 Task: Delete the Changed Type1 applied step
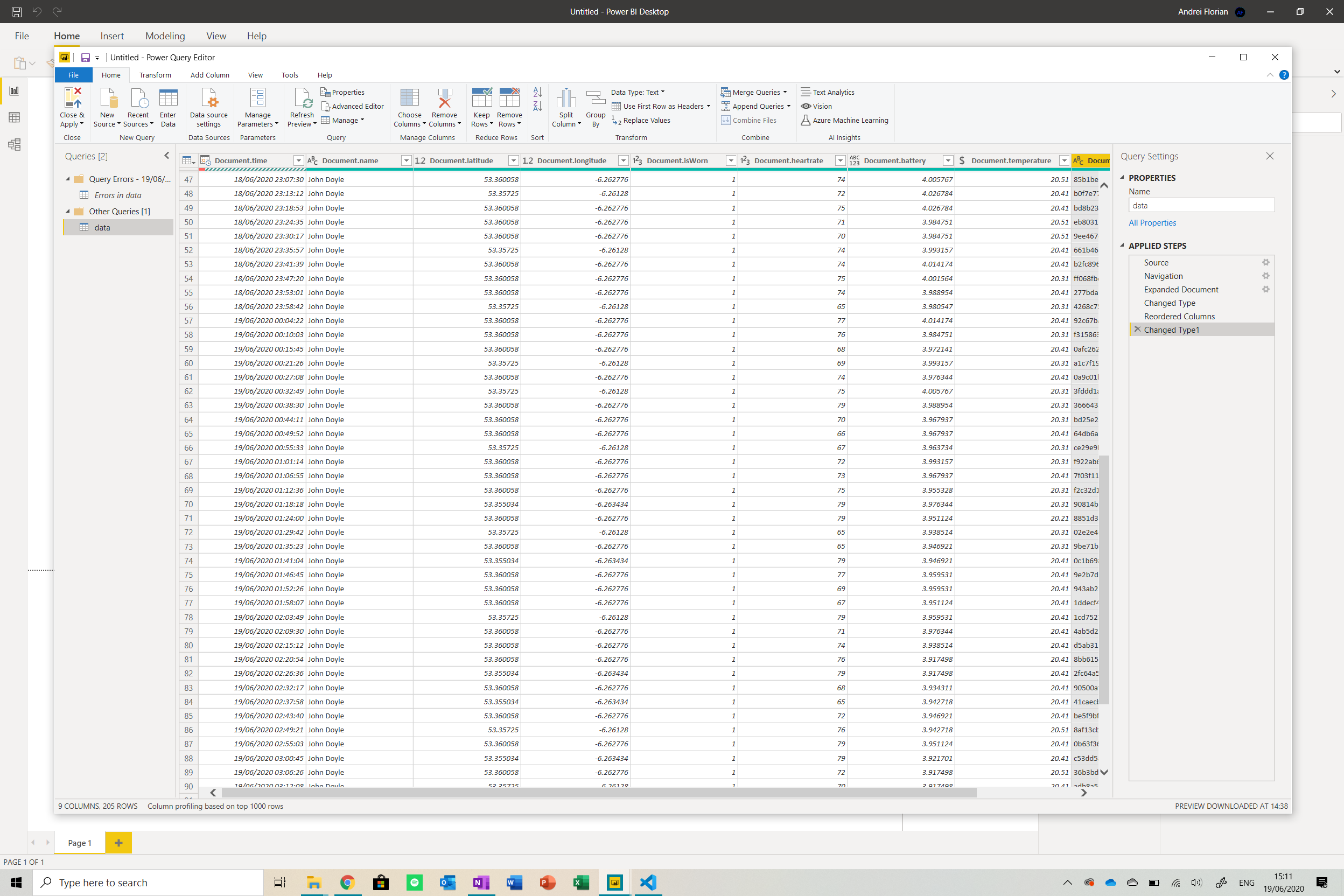click(1137, 330)
